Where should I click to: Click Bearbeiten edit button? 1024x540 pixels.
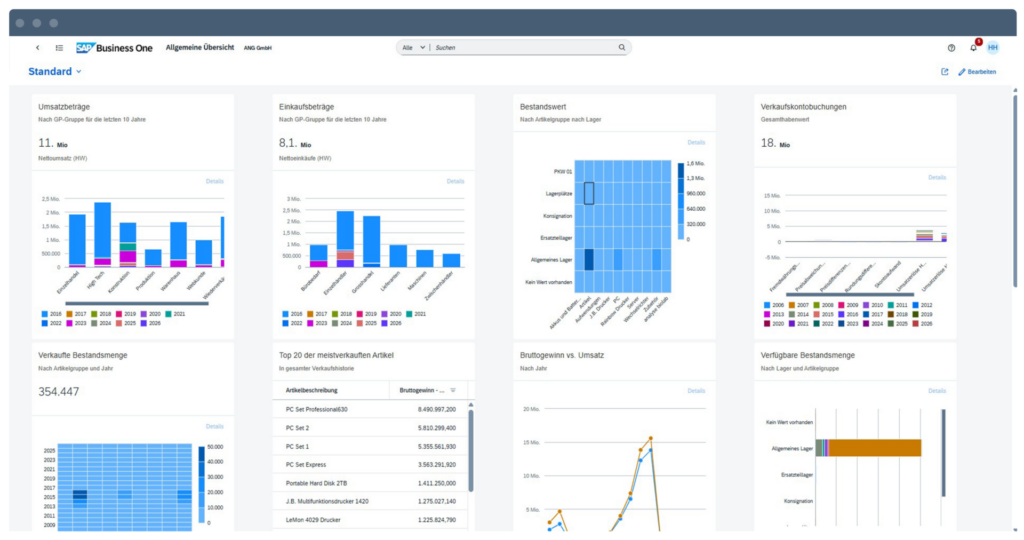click(977, 72)
